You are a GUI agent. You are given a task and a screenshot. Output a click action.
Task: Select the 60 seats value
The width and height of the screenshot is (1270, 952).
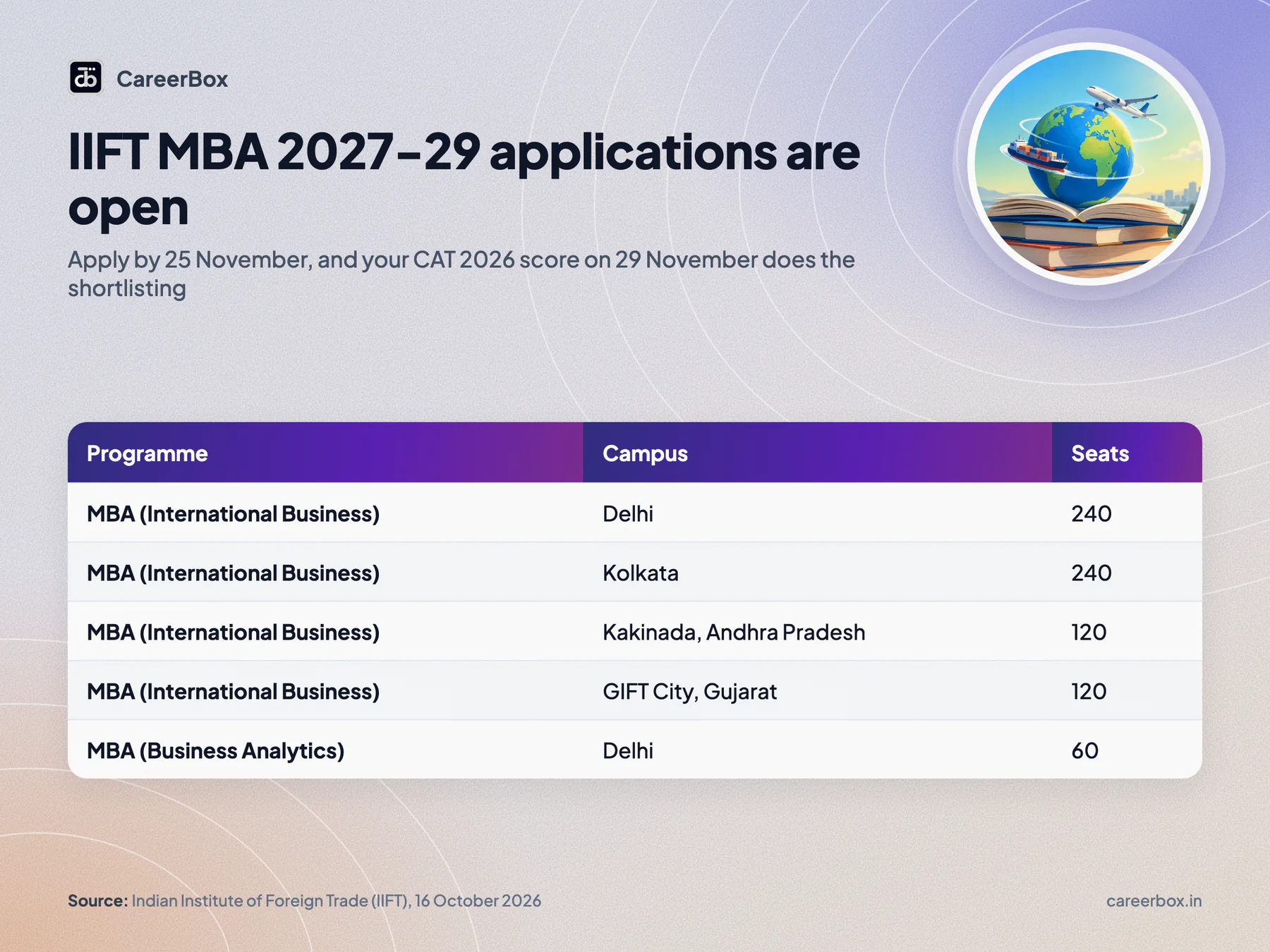click(1085, 750)
